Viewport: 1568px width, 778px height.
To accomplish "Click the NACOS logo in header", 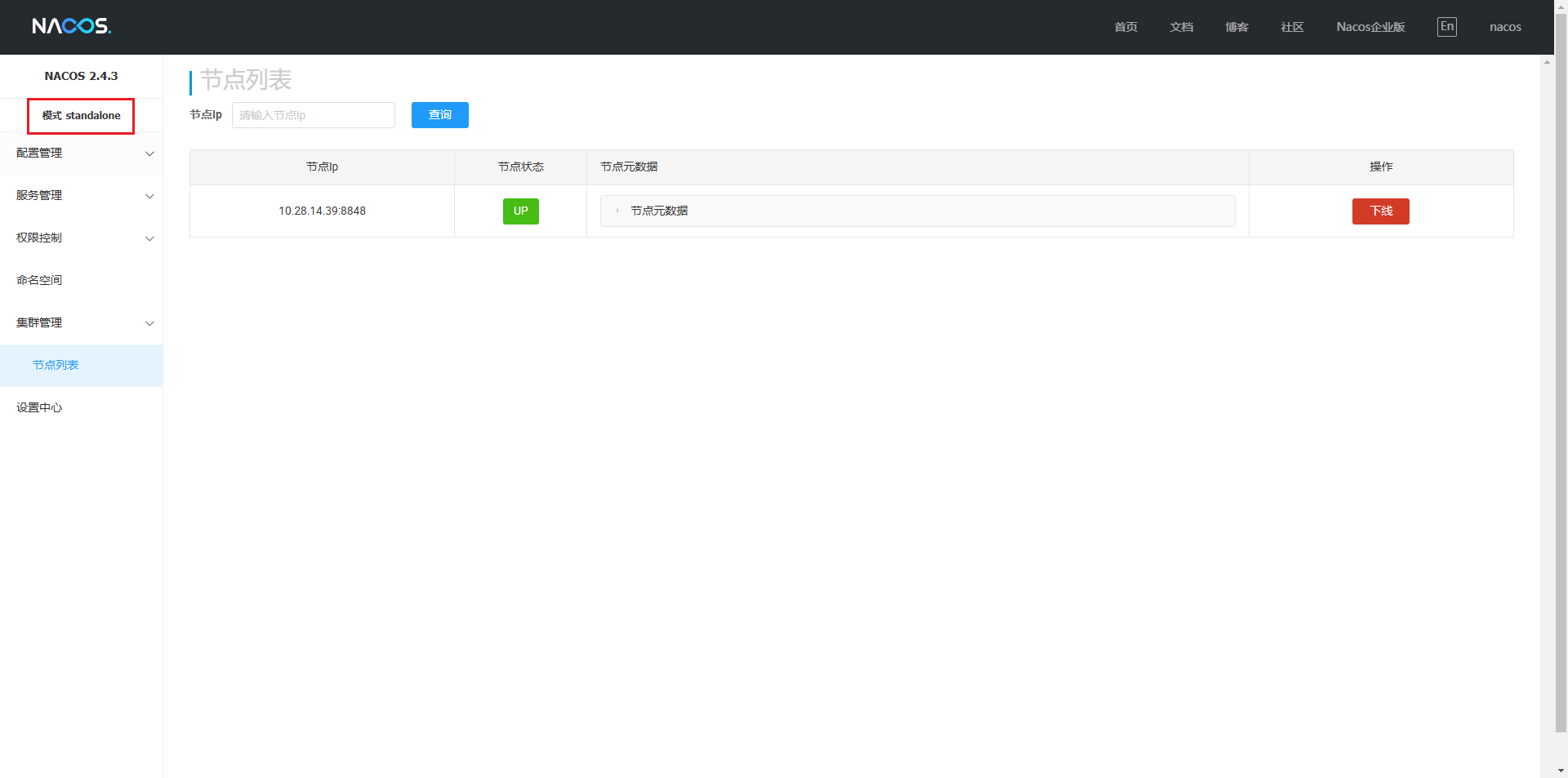I will [x=71, y=26].
